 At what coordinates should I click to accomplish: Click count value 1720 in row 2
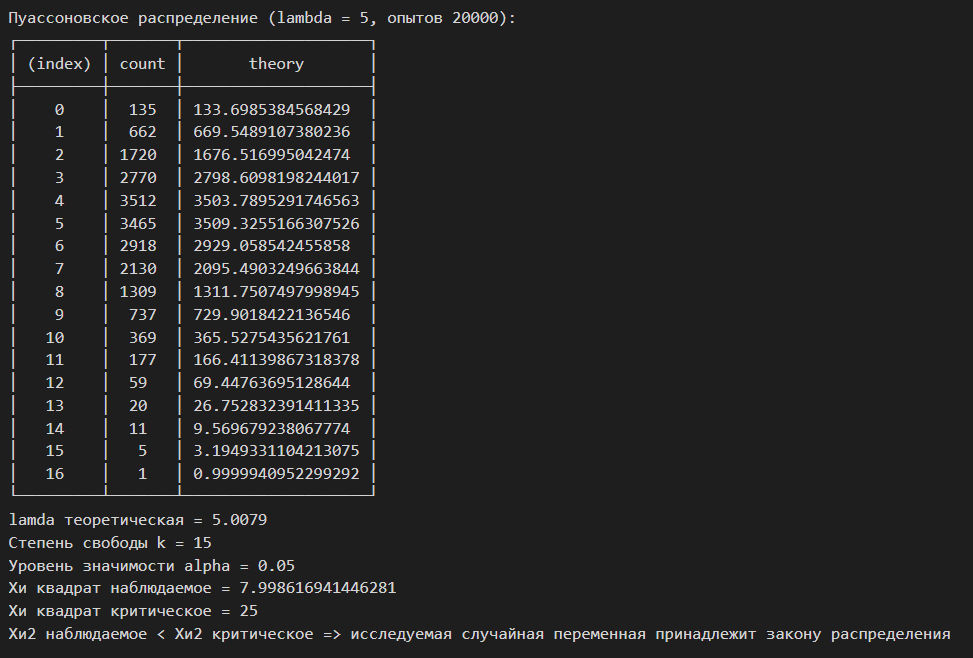(x=138, y=155)
